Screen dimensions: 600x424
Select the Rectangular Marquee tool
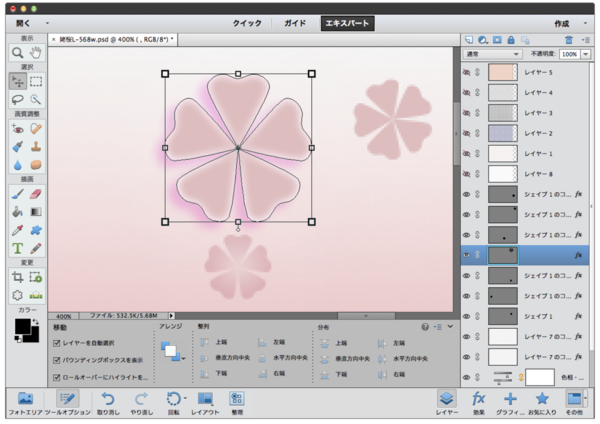[x=36, y=81]
